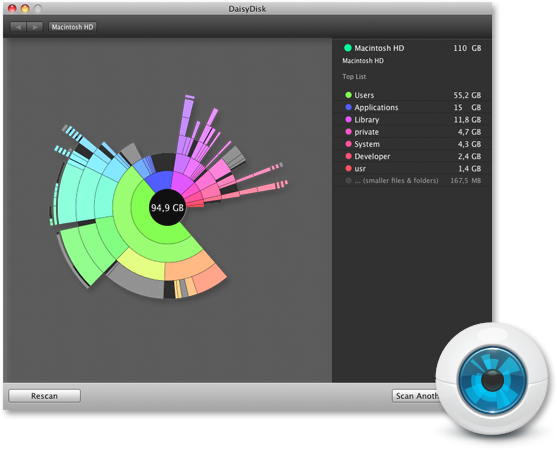Screen dimensions: 557x450
Task: Click the Scan Another button
Action: pos(417,396)
